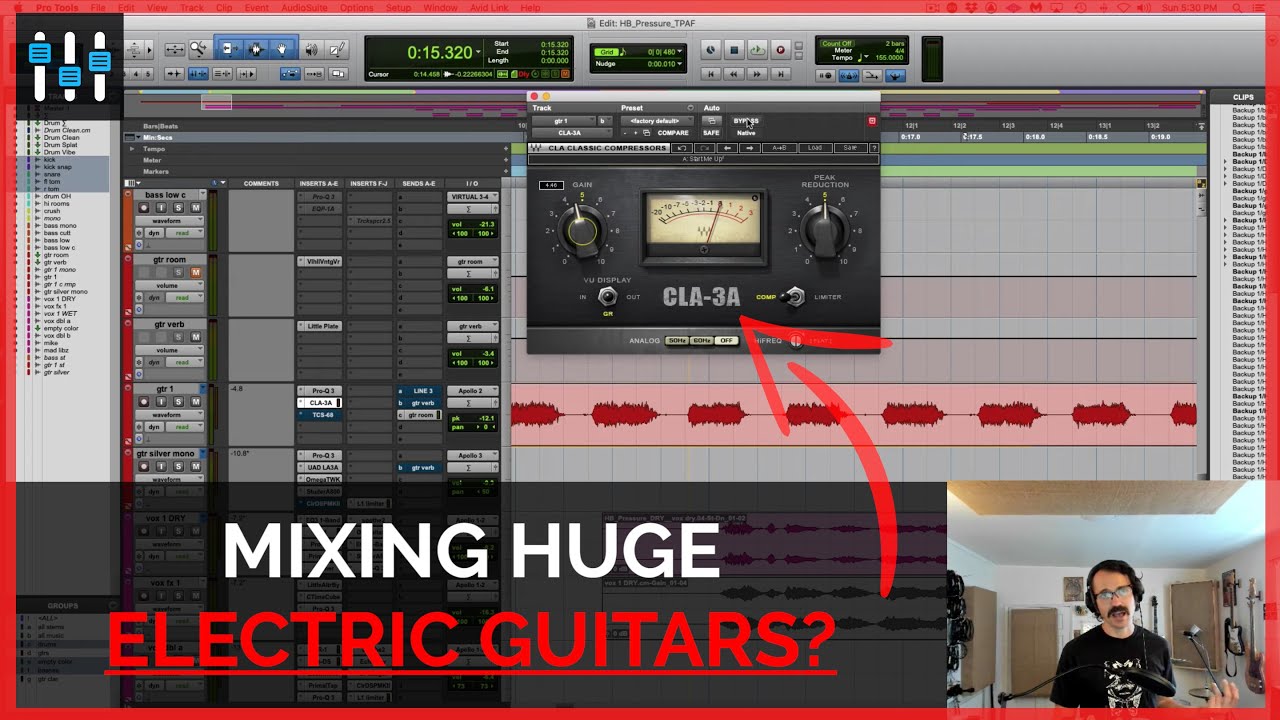Open the factory default preset dropdown
Viewport: 1280px width, 720px height.
(x=656, y=120)
